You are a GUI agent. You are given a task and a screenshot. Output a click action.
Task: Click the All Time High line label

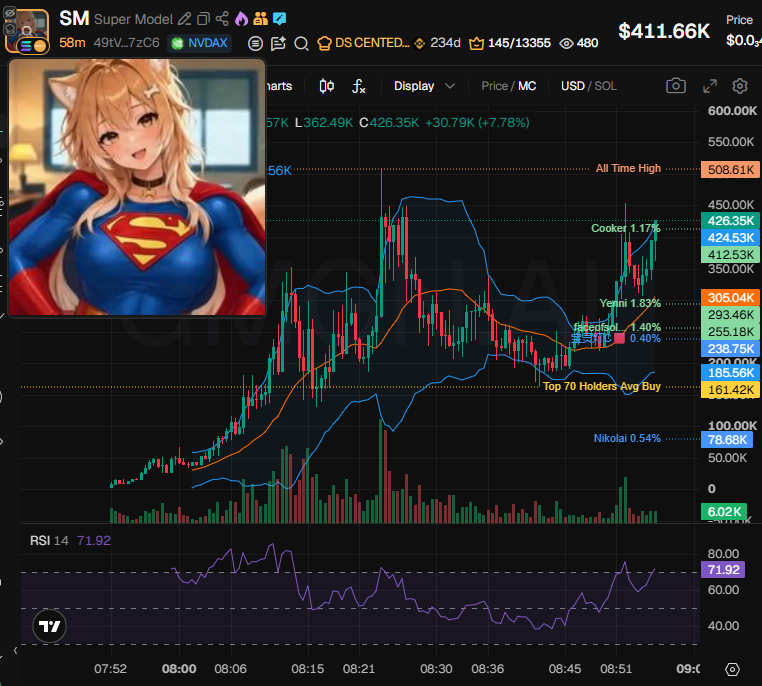(628, 169)
